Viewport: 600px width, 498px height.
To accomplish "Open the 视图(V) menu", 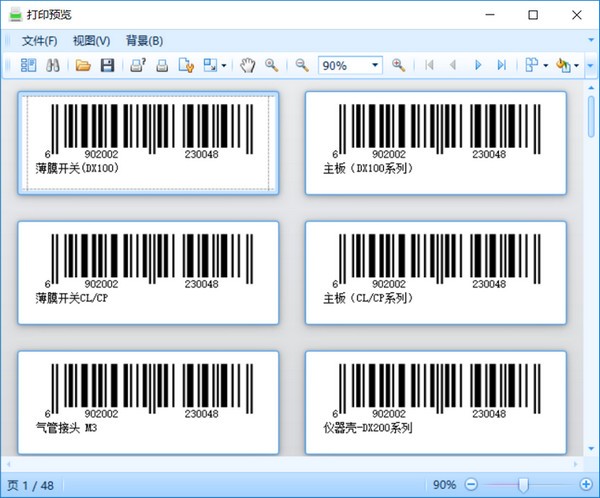I will [92, 41].
